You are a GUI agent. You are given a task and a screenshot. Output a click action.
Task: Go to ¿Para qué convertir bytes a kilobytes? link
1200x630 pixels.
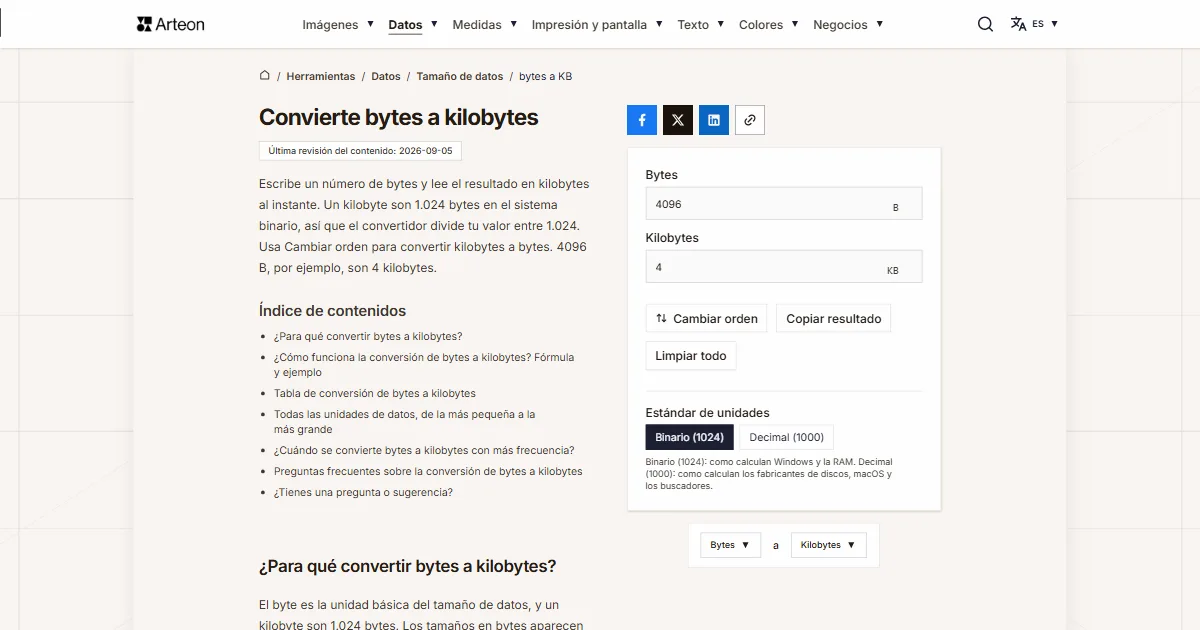[x=368, y=336]
